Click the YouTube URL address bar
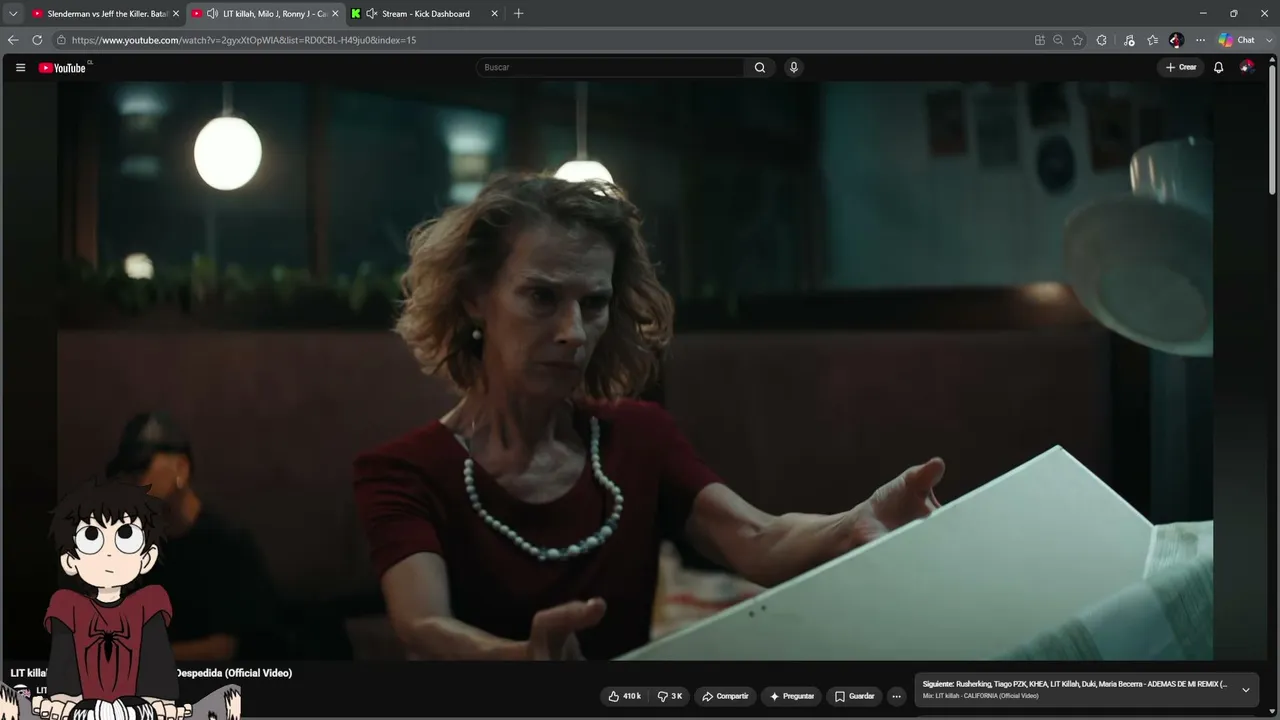Viewport: 1280px width, 720px height. (x=540, y=40)
